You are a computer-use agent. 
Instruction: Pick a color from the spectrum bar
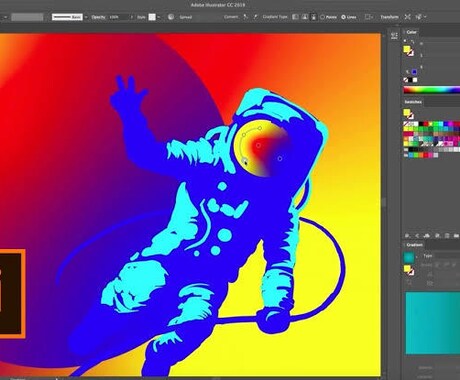pos(432,90)
